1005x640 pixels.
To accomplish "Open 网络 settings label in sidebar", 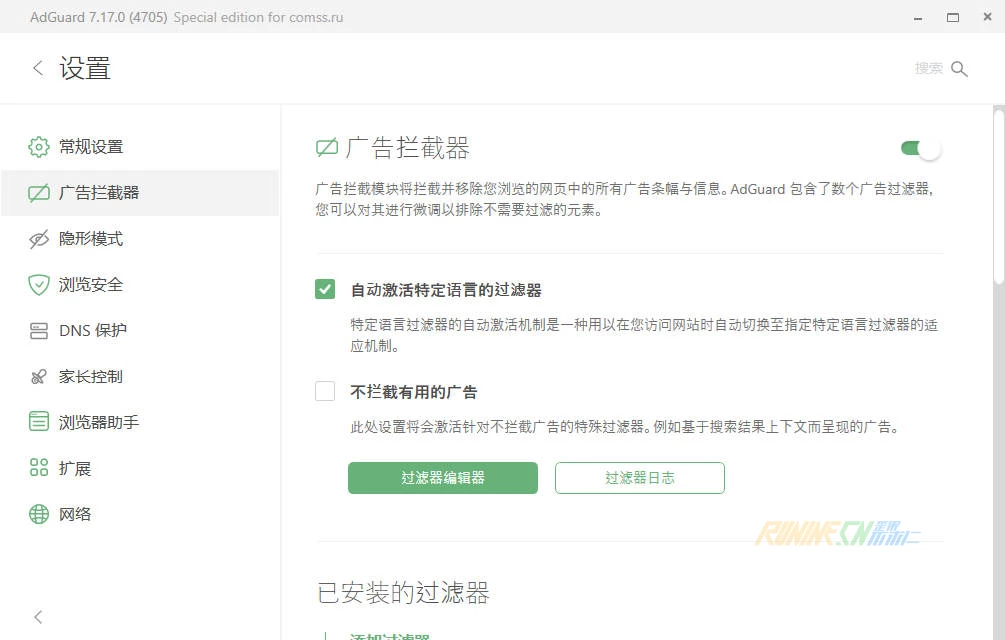I will (x=75, y=514).
